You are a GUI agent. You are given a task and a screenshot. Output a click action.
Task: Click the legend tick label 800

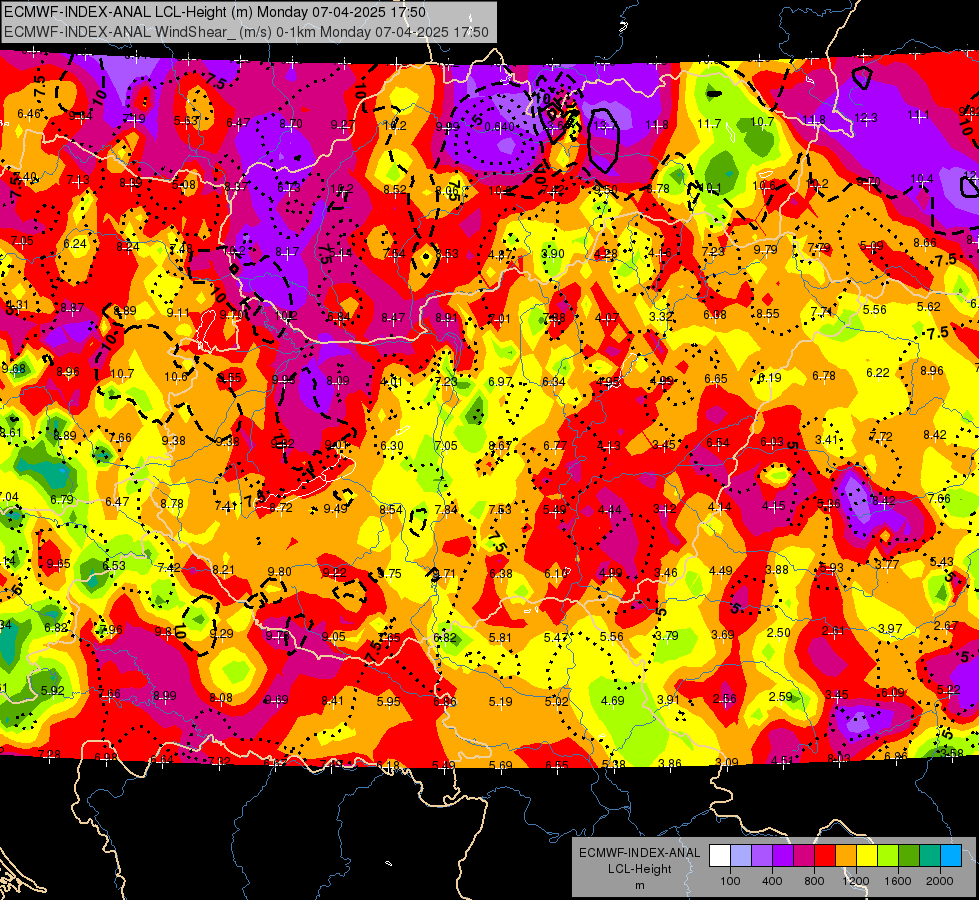pyautogui.click(x=814, y=881)
